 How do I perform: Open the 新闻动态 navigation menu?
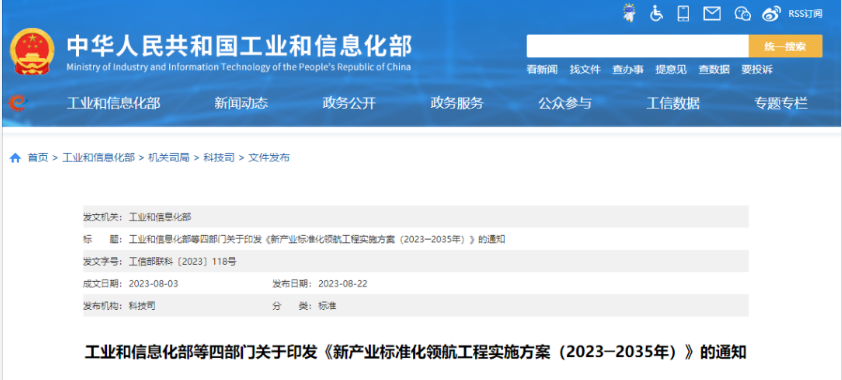[241, 103]
